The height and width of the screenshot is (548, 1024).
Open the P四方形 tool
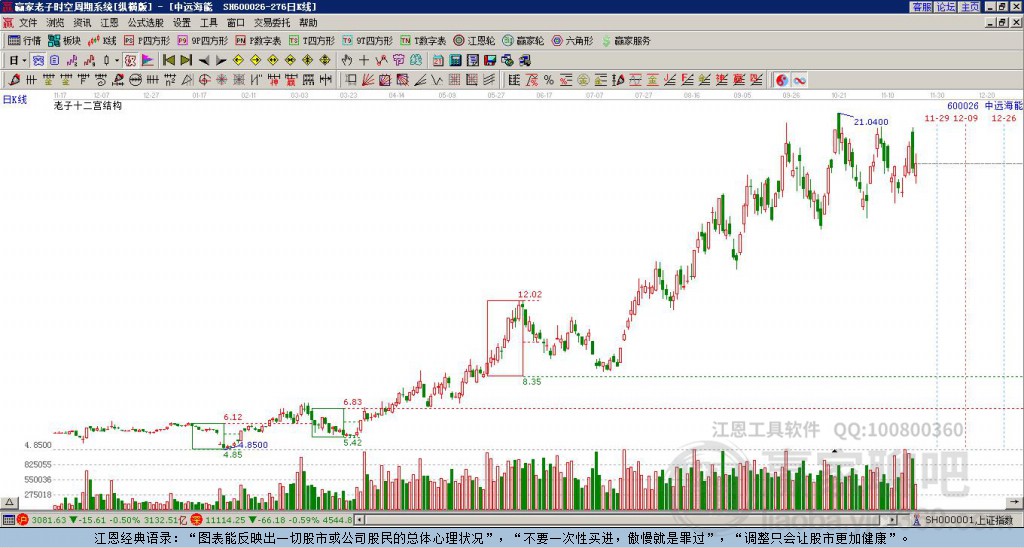point(147,40)
